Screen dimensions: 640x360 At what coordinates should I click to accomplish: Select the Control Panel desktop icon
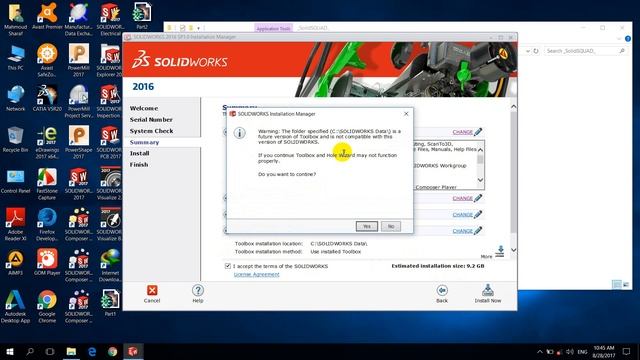click(x=15, y=180)
